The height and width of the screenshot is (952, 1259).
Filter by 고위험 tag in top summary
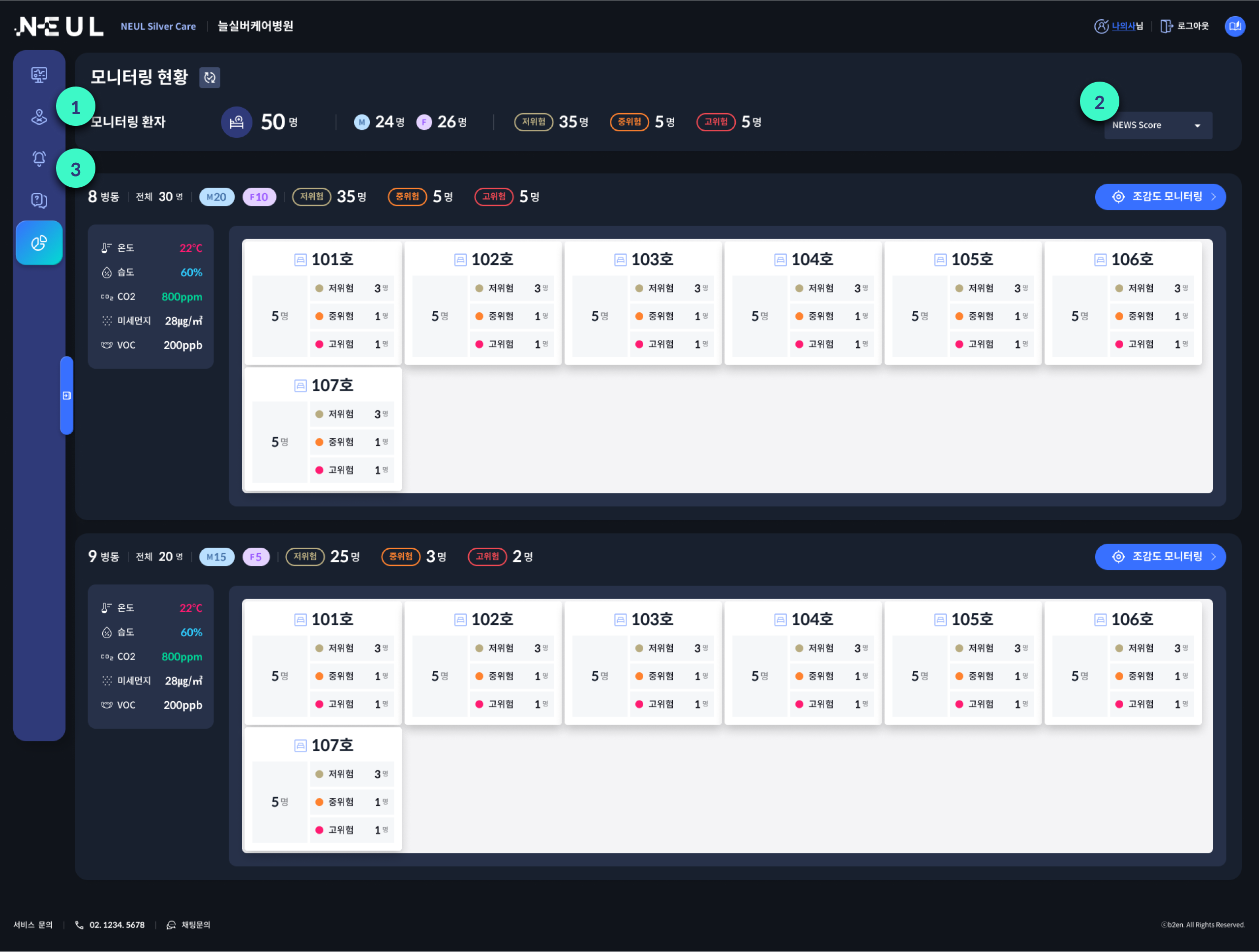[x=716, y=122]
